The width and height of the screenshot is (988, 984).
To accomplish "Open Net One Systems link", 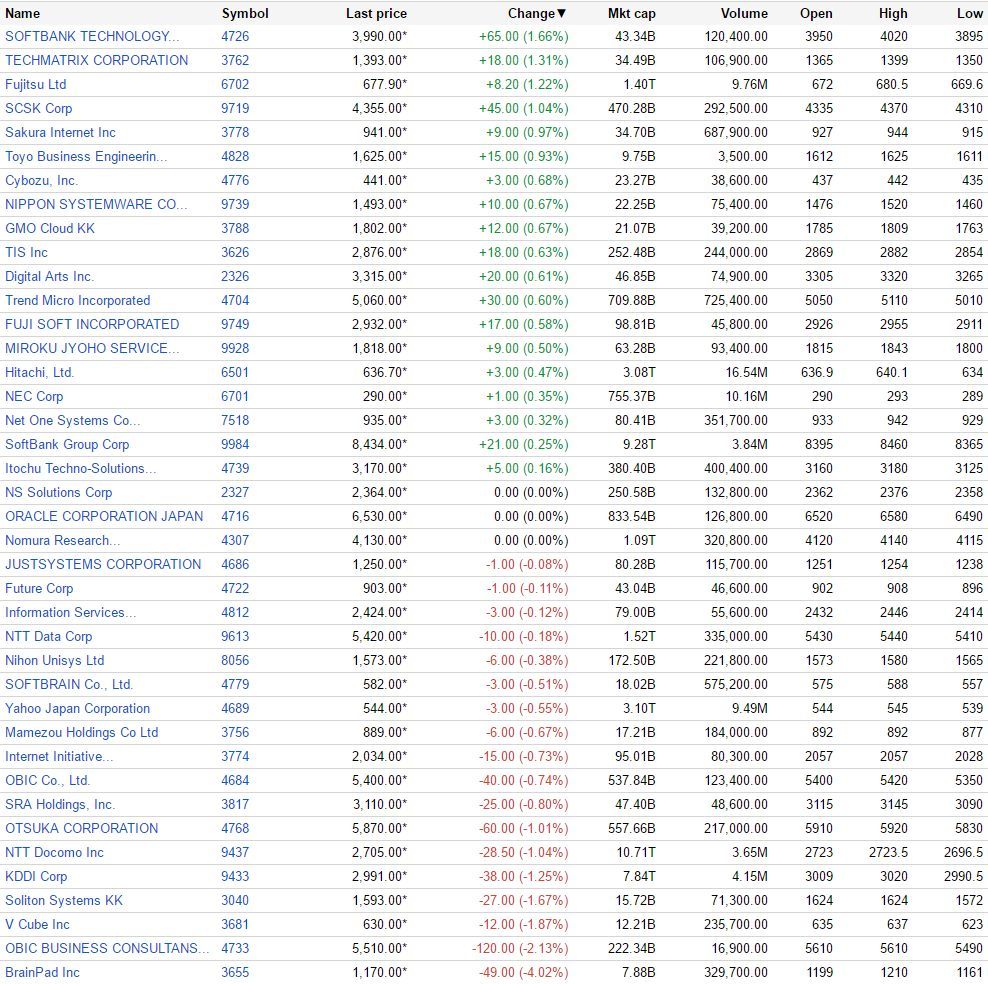I will 72,420.
